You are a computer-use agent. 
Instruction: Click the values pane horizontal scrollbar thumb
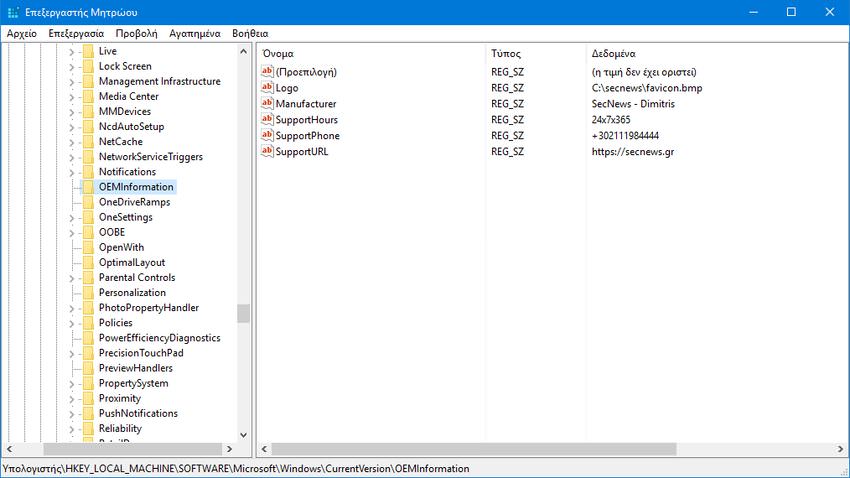coord(474,449)
